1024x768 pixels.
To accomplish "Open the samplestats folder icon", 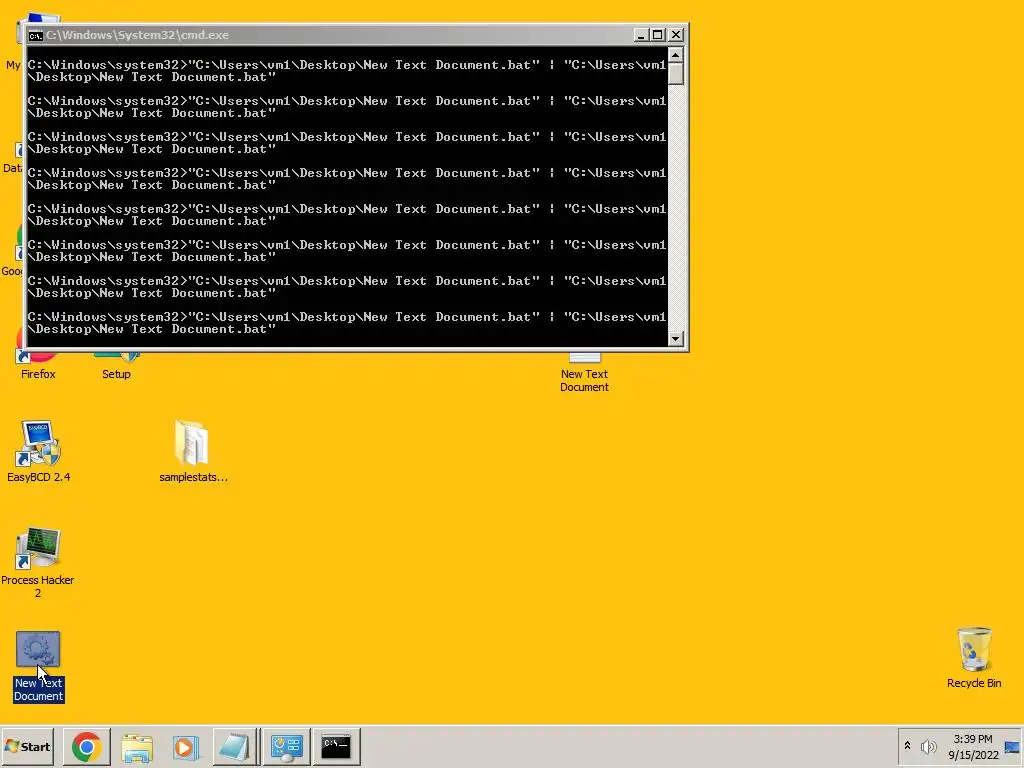I will (x=193, y=452).
